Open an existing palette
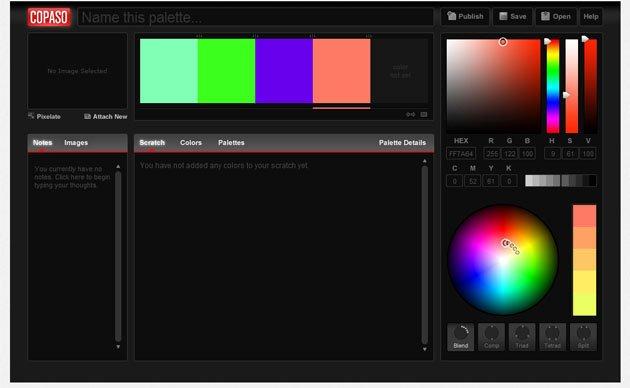 [556, 16]
